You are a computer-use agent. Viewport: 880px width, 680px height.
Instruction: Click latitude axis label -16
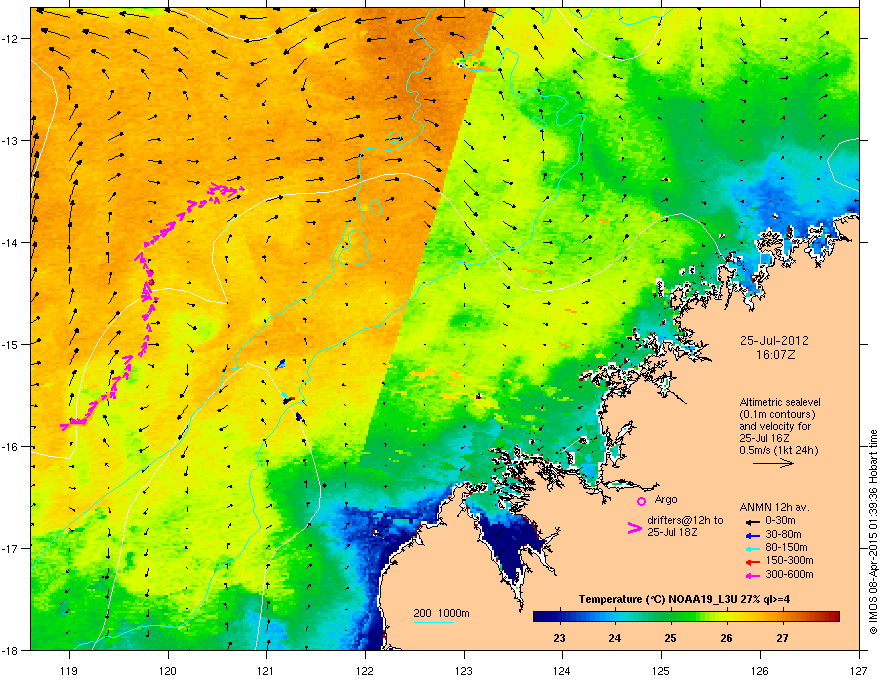tap(11, 447)
